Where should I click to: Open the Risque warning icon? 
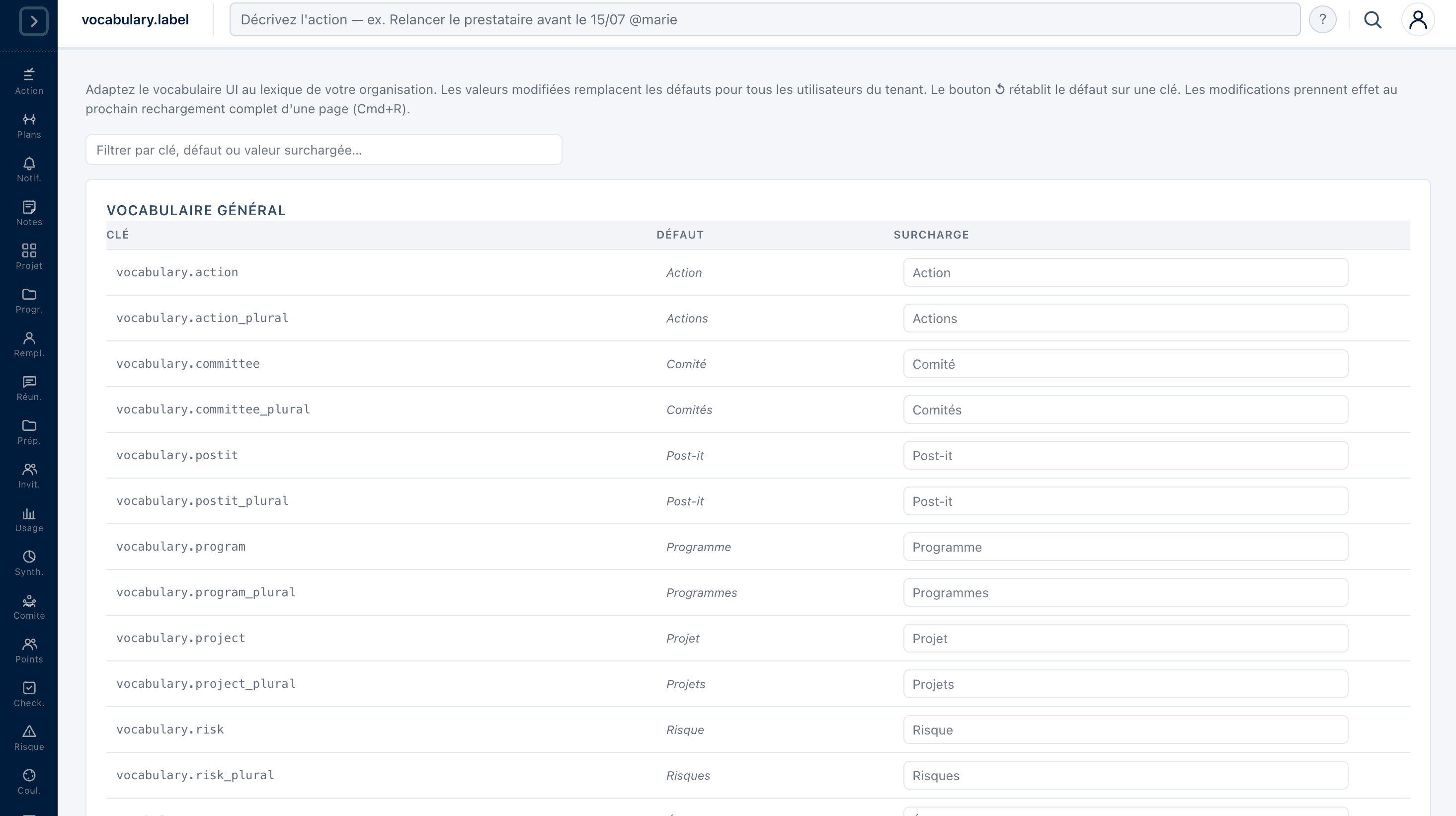click(x=29, y=738)
